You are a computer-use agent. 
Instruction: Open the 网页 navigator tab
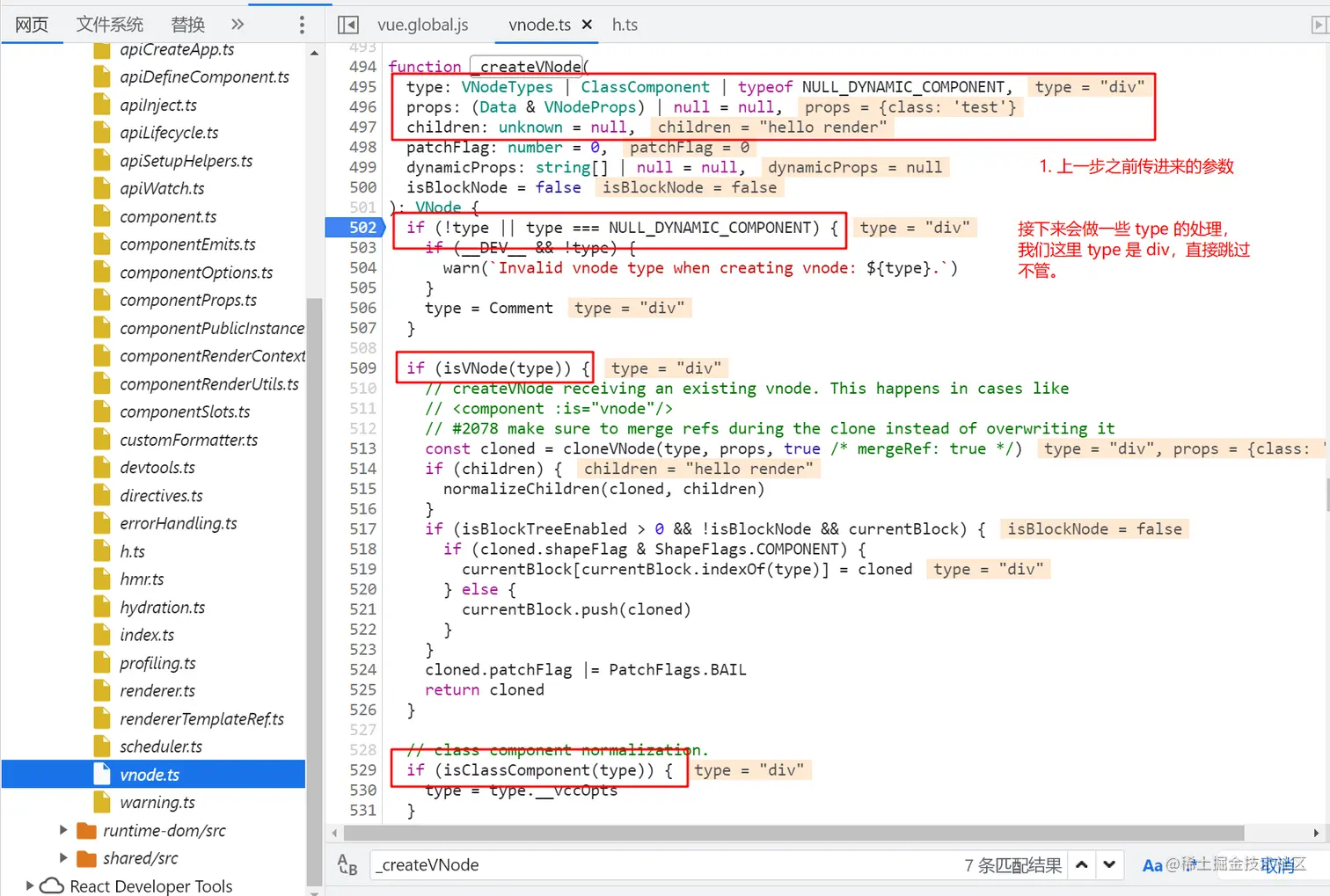tap(32, 24)
